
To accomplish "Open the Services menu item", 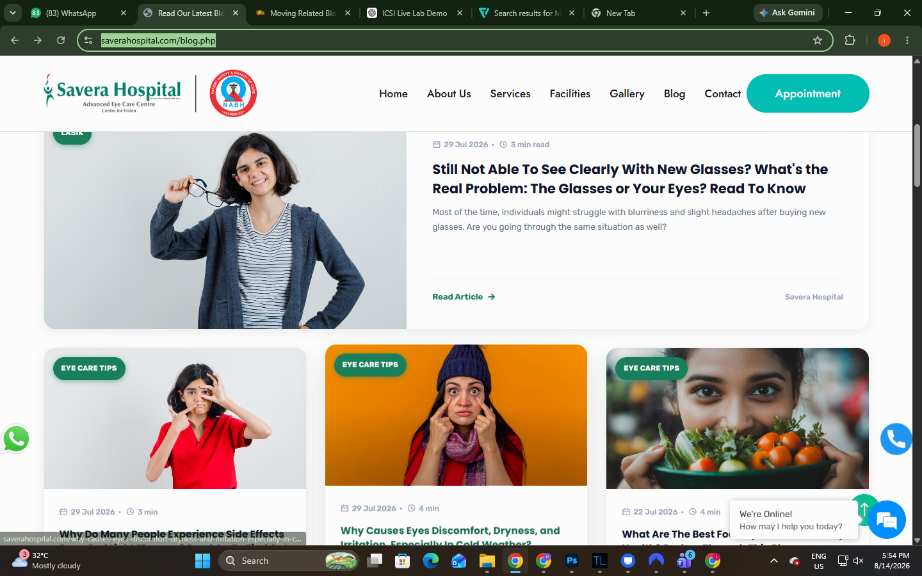I will [510, 93].
